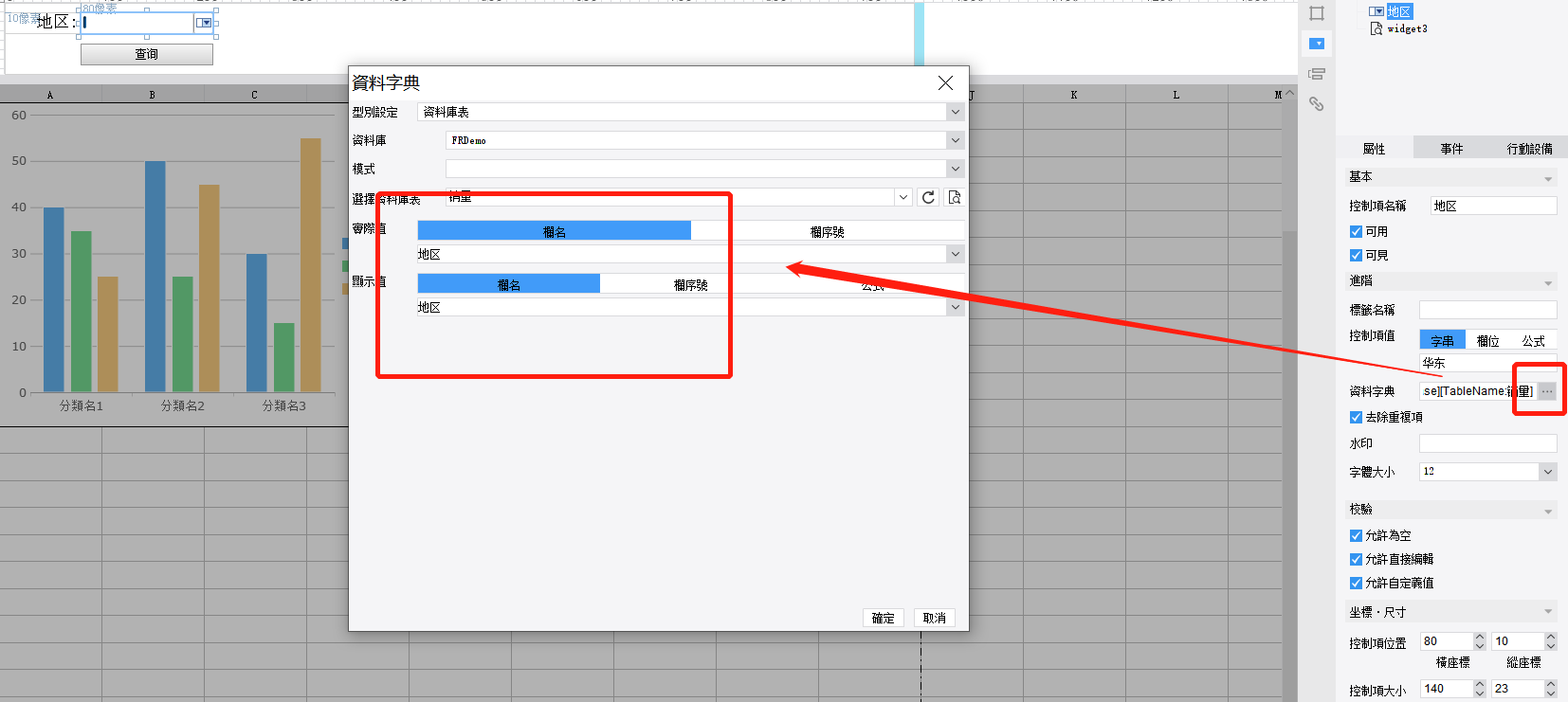
Task: Increase the 橫座標 value with up arrow
Action: click(x=1480, y=638)
